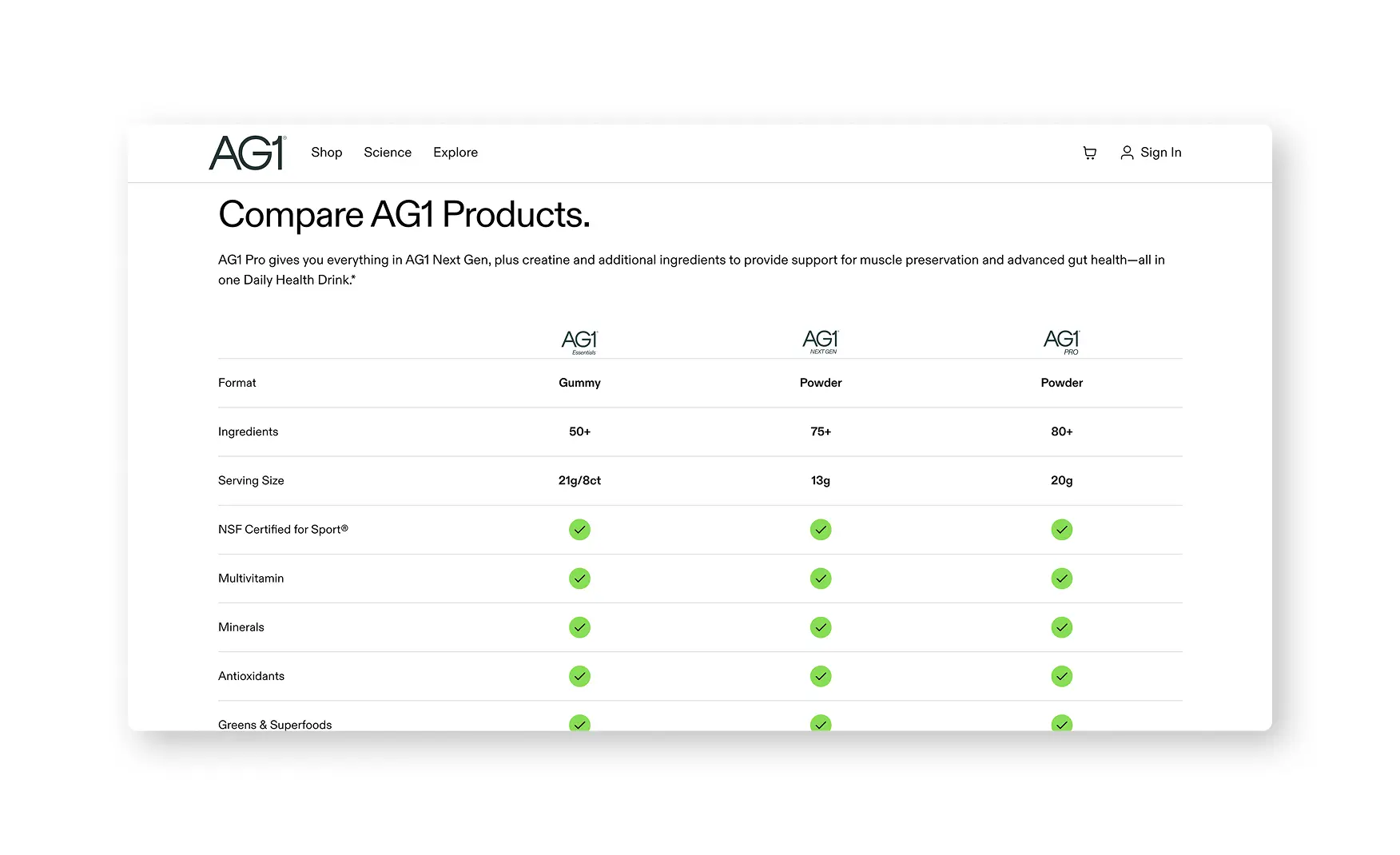Click Greens & Superfoods checkmark for Next Gen

821,723
